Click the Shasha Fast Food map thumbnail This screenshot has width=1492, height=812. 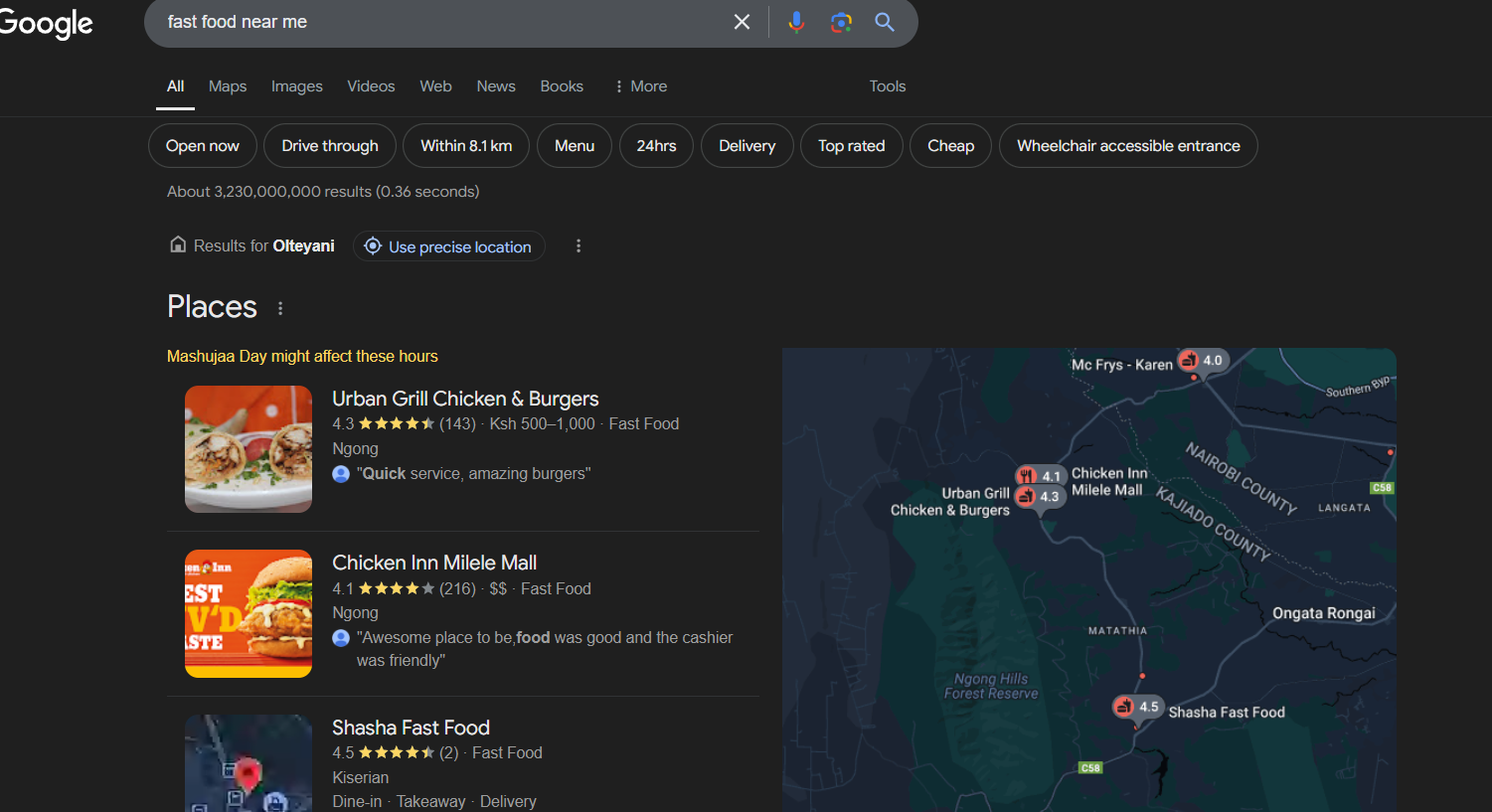click(x=249, y=763)
